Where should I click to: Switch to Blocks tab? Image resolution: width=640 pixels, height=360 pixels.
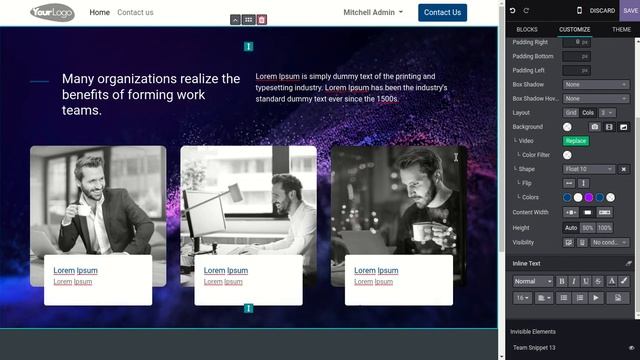click(527, 29)
